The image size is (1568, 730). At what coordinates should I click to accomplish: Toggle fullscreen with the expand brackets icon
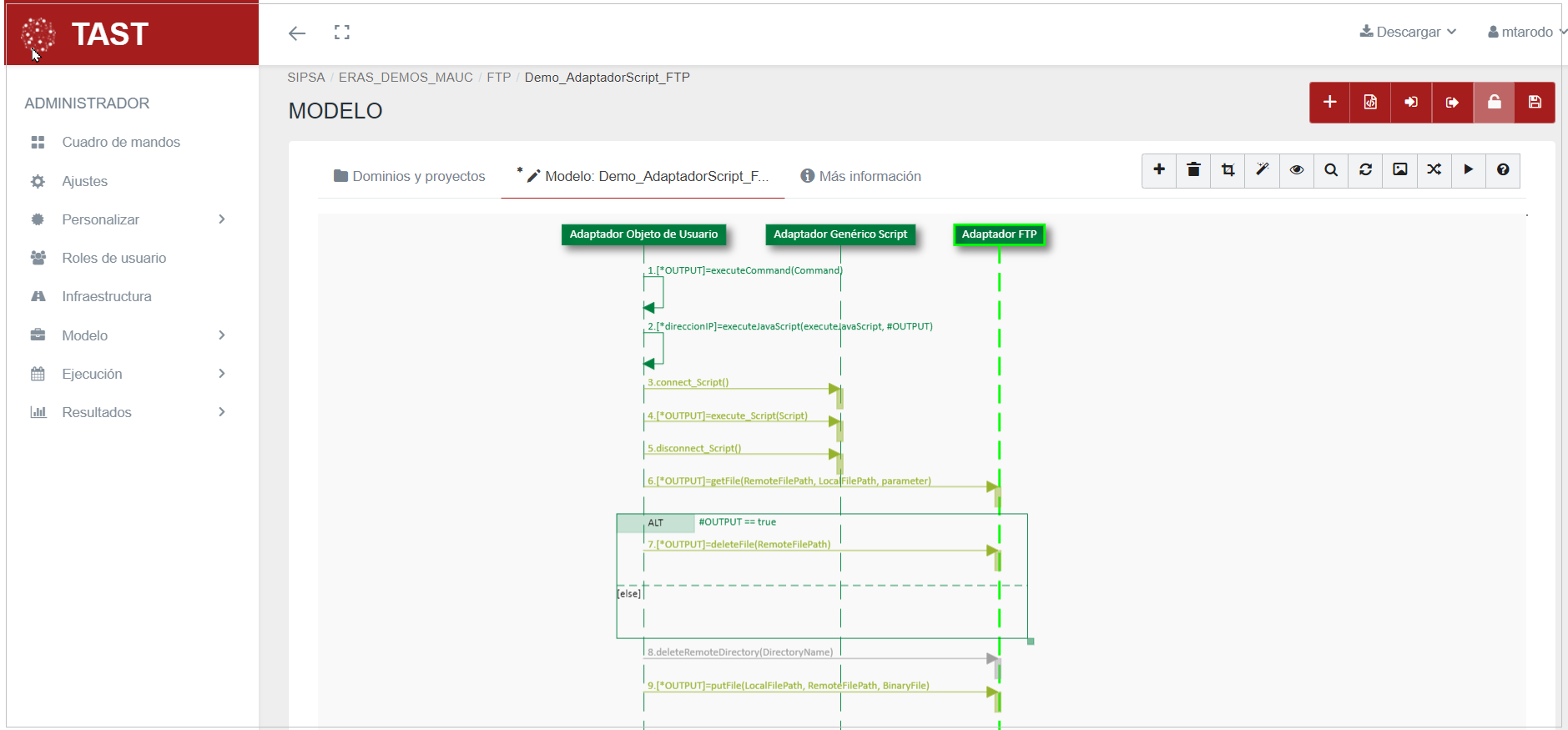click(342, 33)
